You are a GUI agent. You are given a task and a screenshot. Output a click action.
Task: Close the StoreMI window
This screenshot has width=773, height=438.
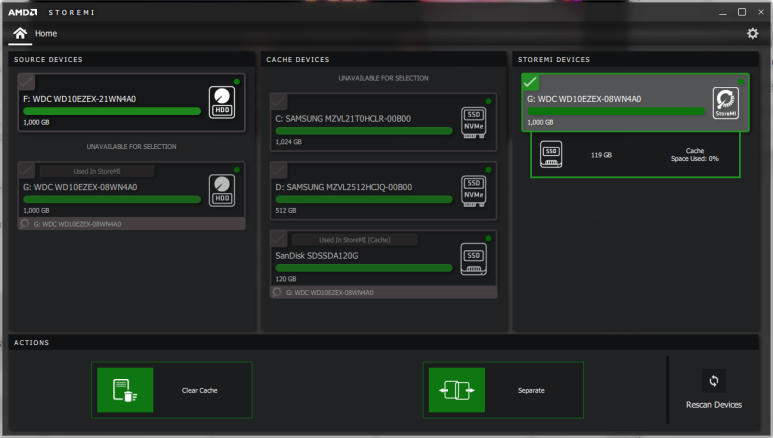coord(761,12)
